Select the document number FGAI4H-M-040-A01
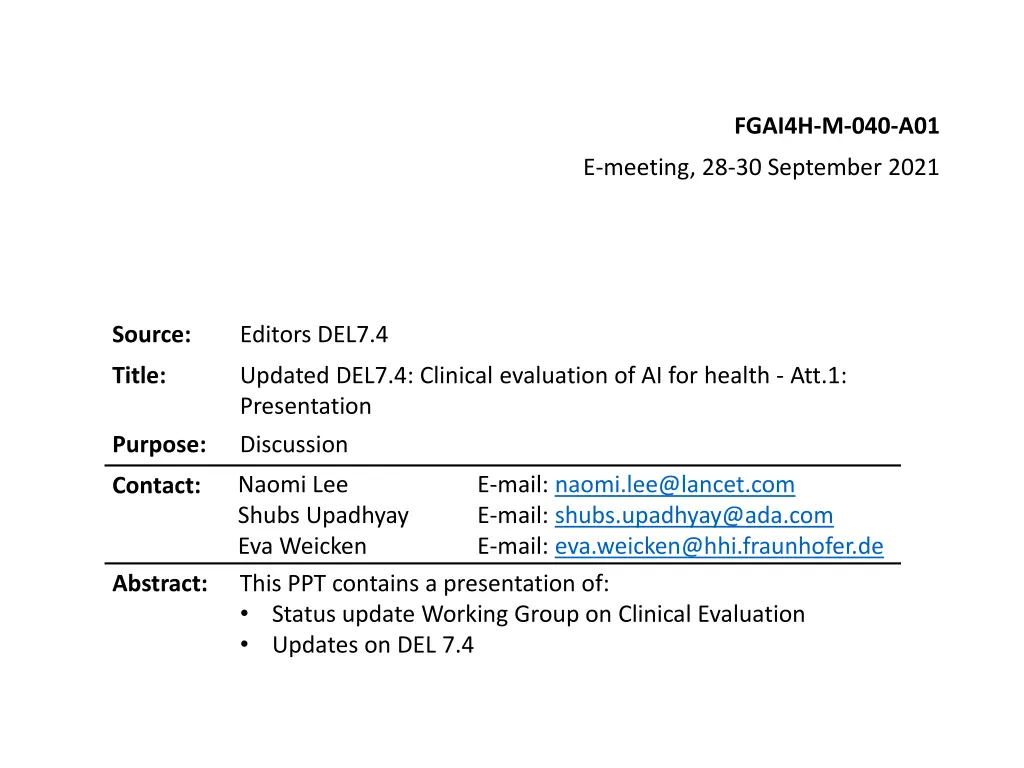 point(837,125)
